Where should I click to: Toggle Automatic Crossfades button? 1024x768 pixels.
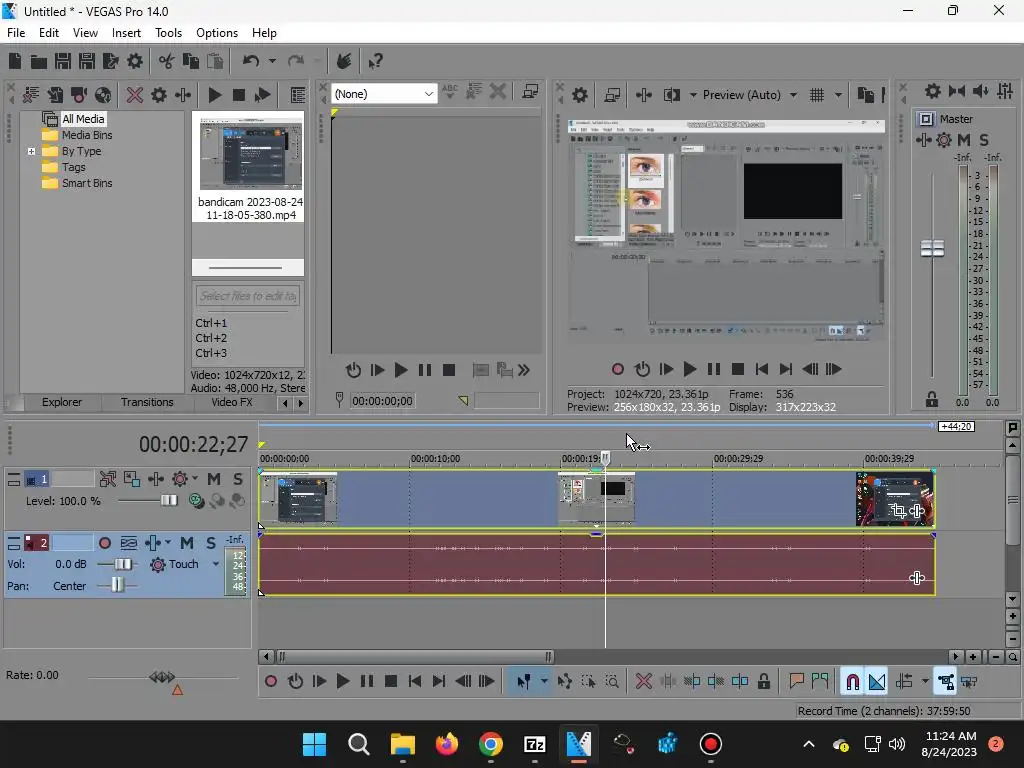[x=877, y=682]
